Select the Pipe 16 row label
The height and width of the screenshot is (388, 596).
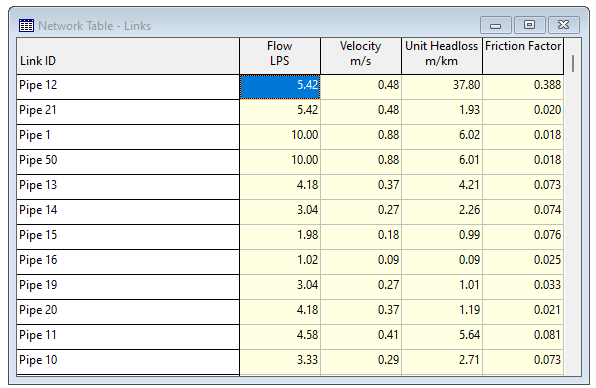pos(128,262)
